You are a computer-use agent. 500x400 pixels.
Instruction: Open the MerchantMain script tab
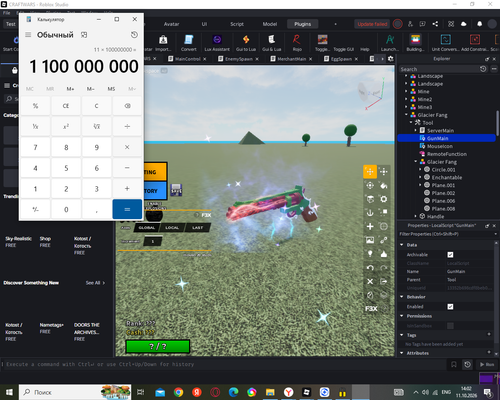291,59
